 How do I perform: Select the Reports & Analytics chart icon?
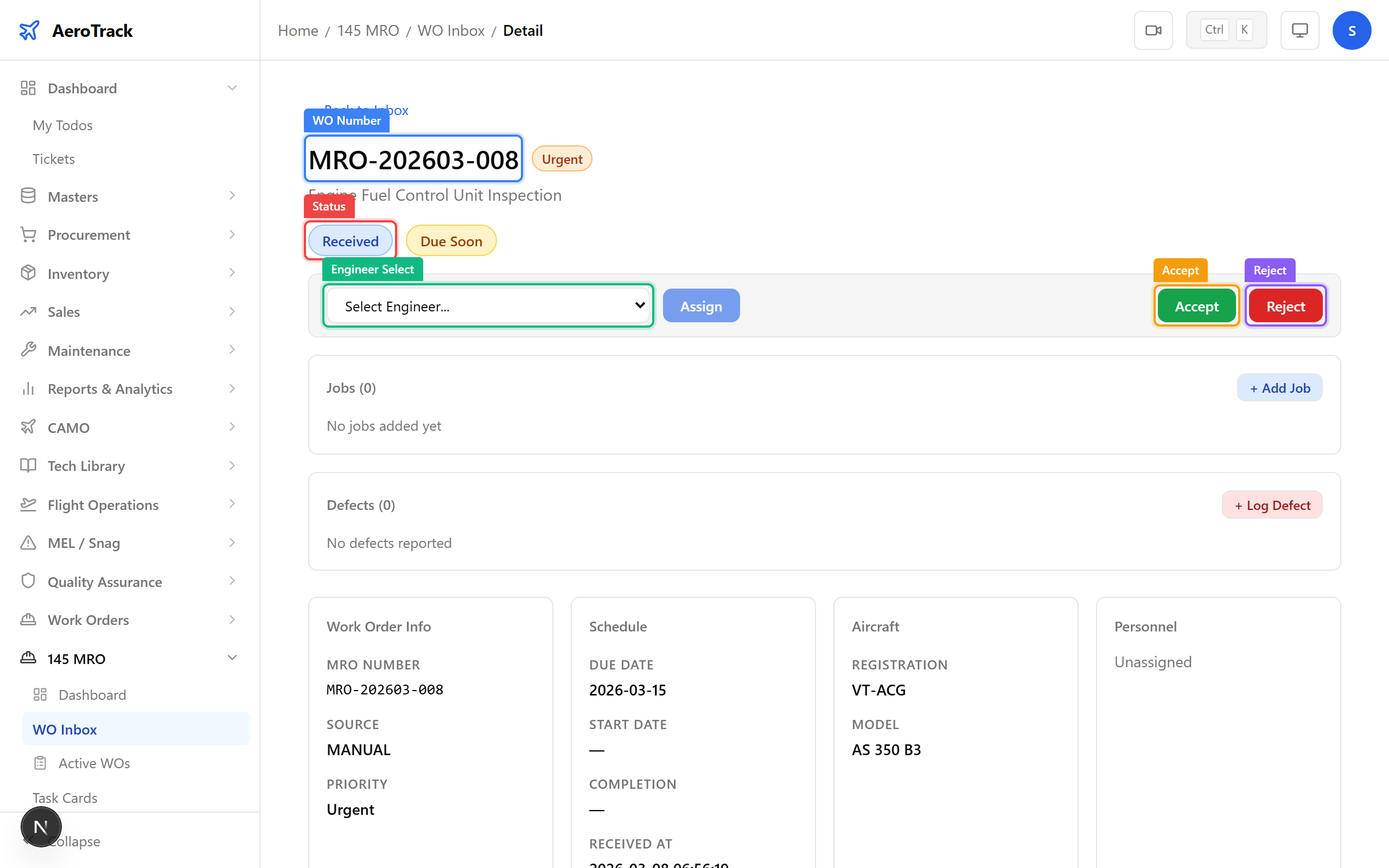[x=28, y=388]
